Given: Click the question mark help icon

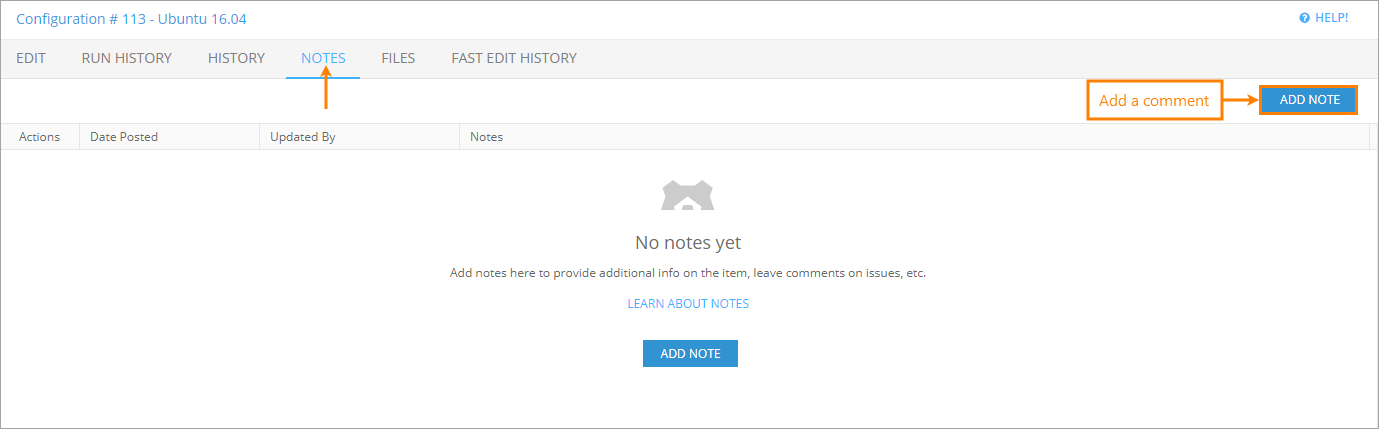Looking at the screenshot, I should [1304, 18].
